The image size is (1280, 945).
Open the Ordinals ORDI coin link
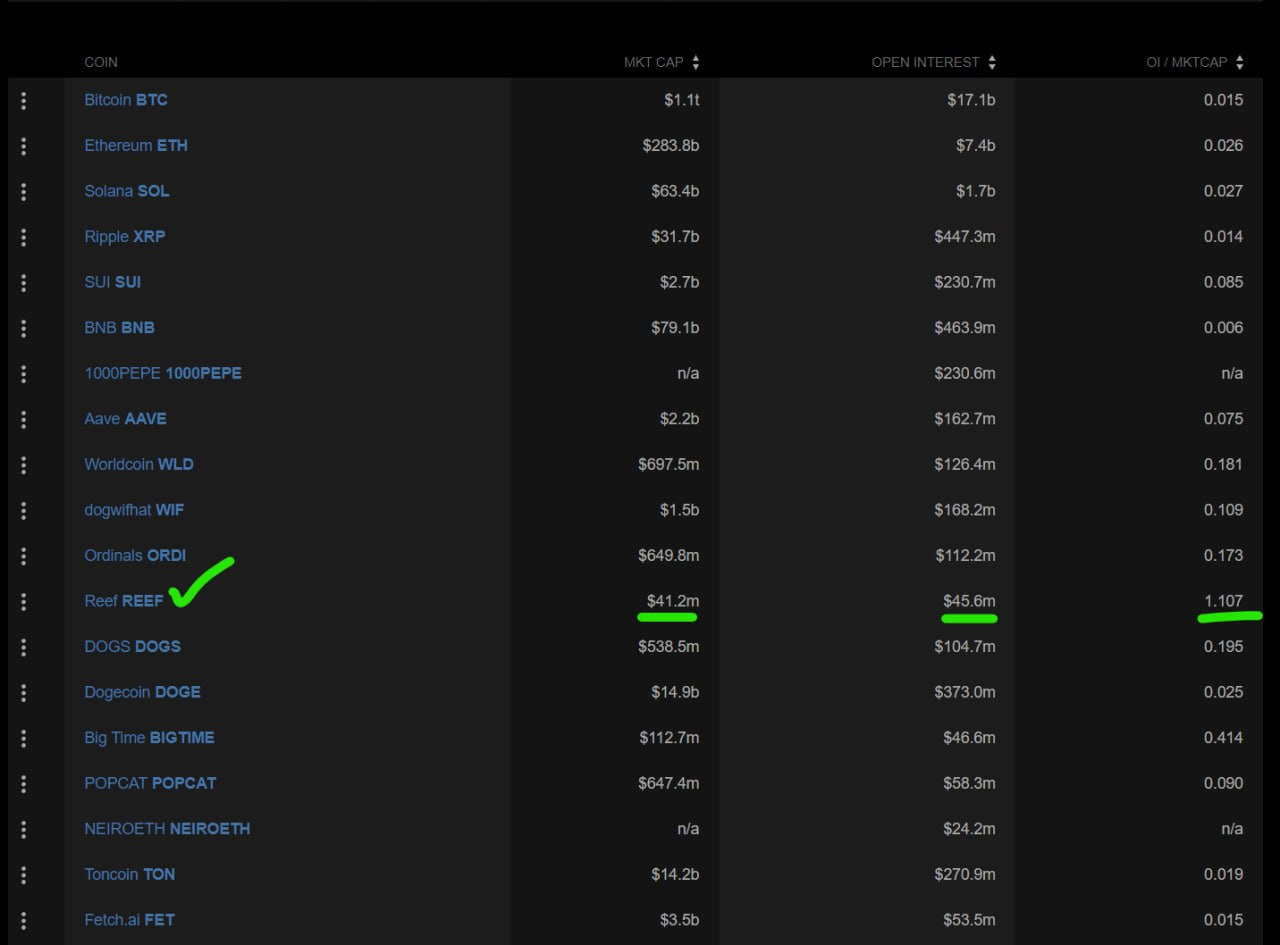pyautogui.click(x=135, y=555)
